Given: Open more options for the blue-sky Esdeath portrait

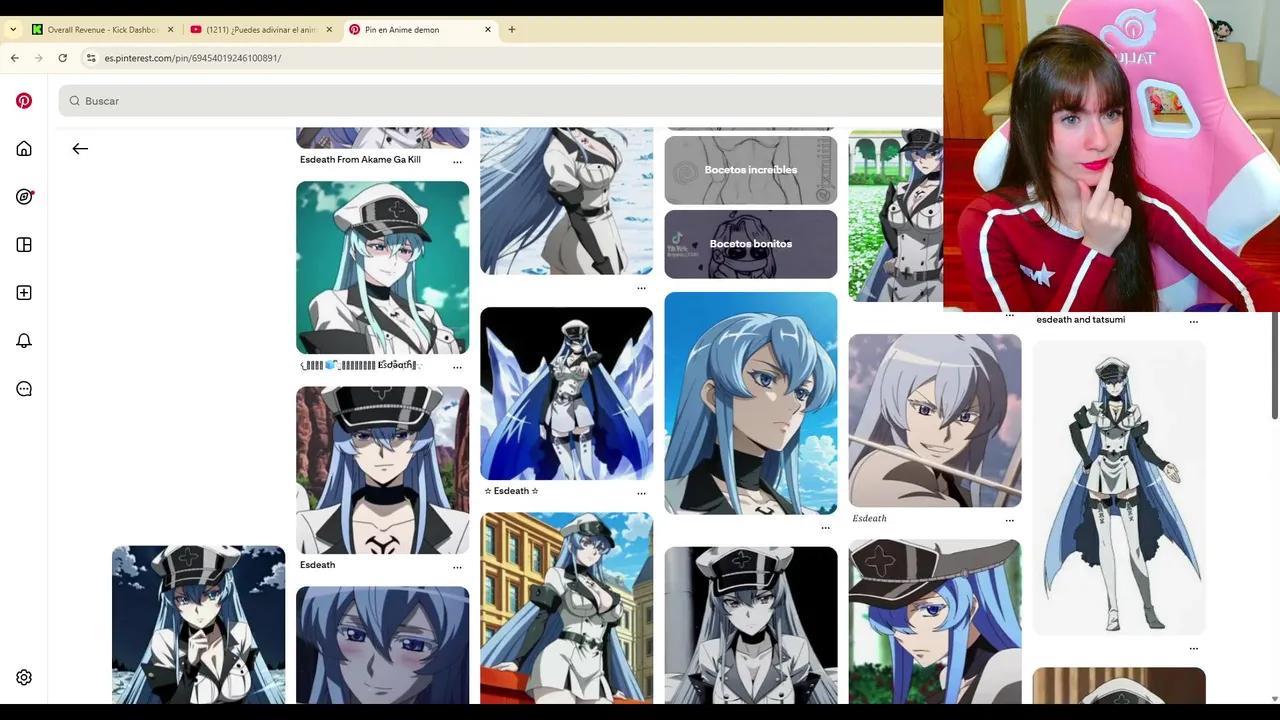Looking at the screenshot, I should tap(825, 527).
